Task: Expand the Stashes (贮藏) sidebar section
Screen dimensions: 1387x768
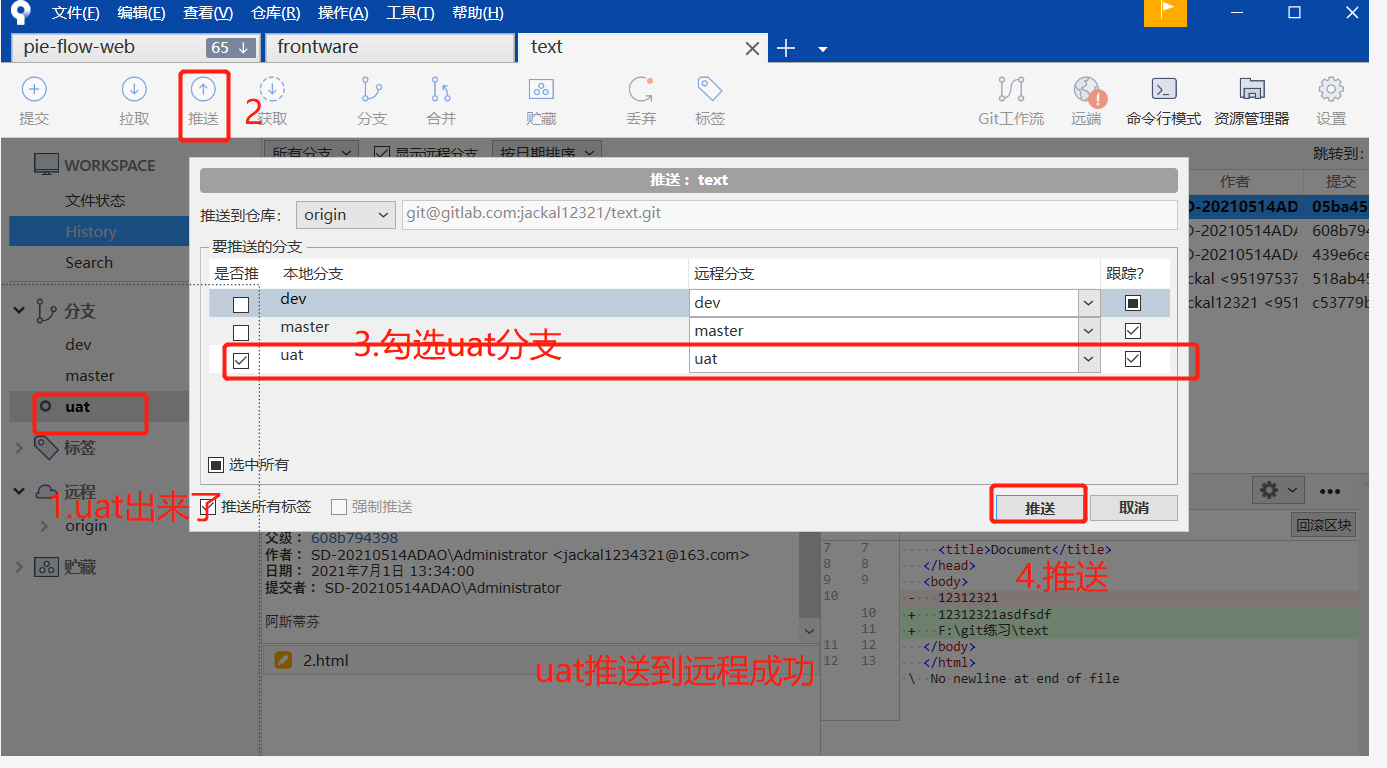Action: [19, 567]
